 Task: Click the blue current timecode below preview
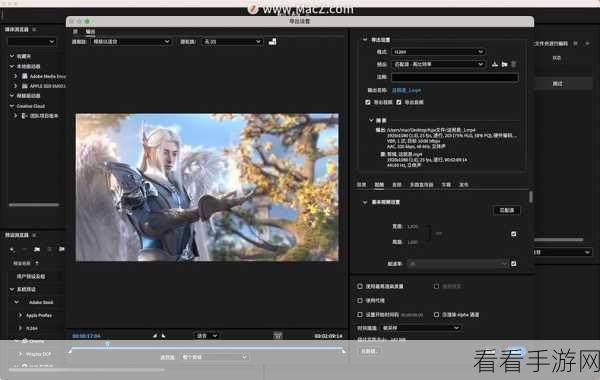pyautogui.click(x=86, y=336)
